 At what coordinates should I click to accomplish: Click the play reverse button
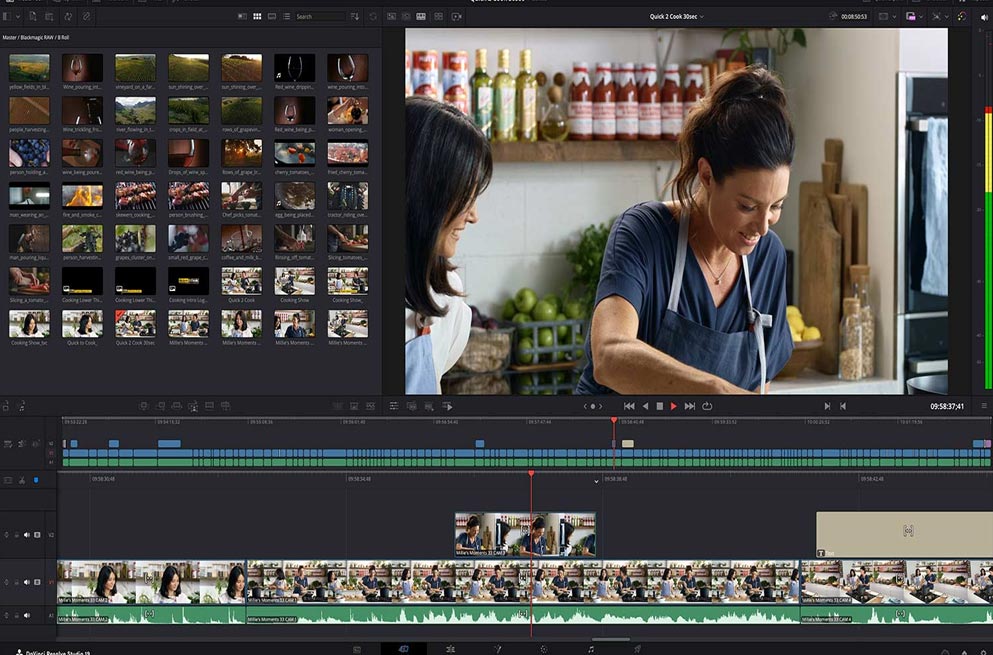point(645,406)
